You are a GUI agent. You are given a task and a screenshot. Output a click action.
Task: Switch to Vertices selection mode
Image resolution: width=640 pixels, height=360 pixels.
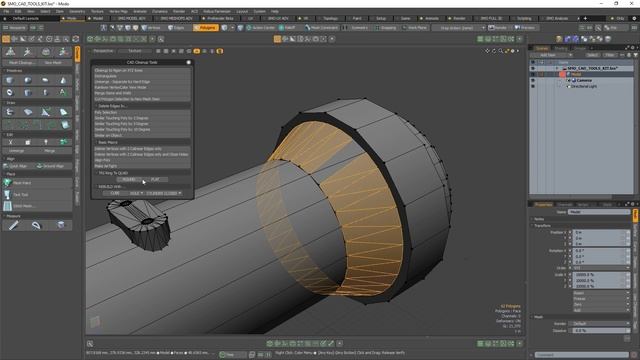click(151, 28)
